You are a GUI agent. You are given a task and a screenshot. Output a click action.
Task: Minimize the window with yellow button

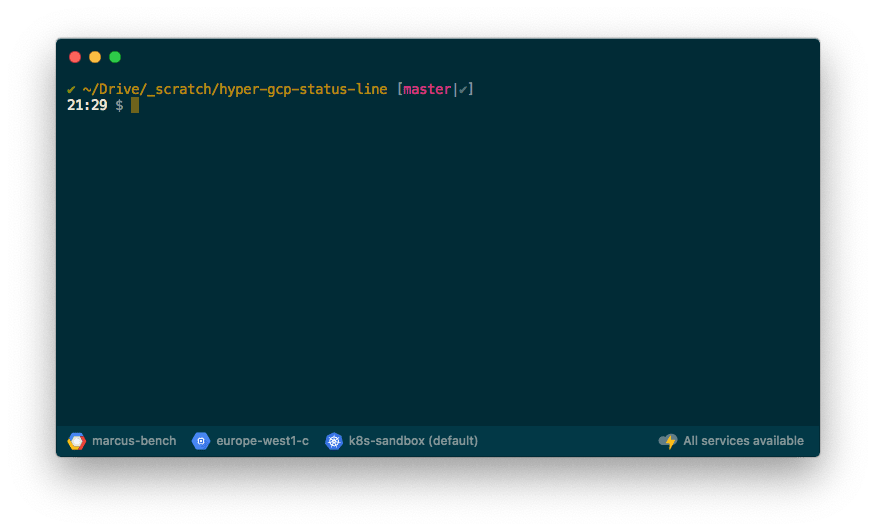(95, 57)
